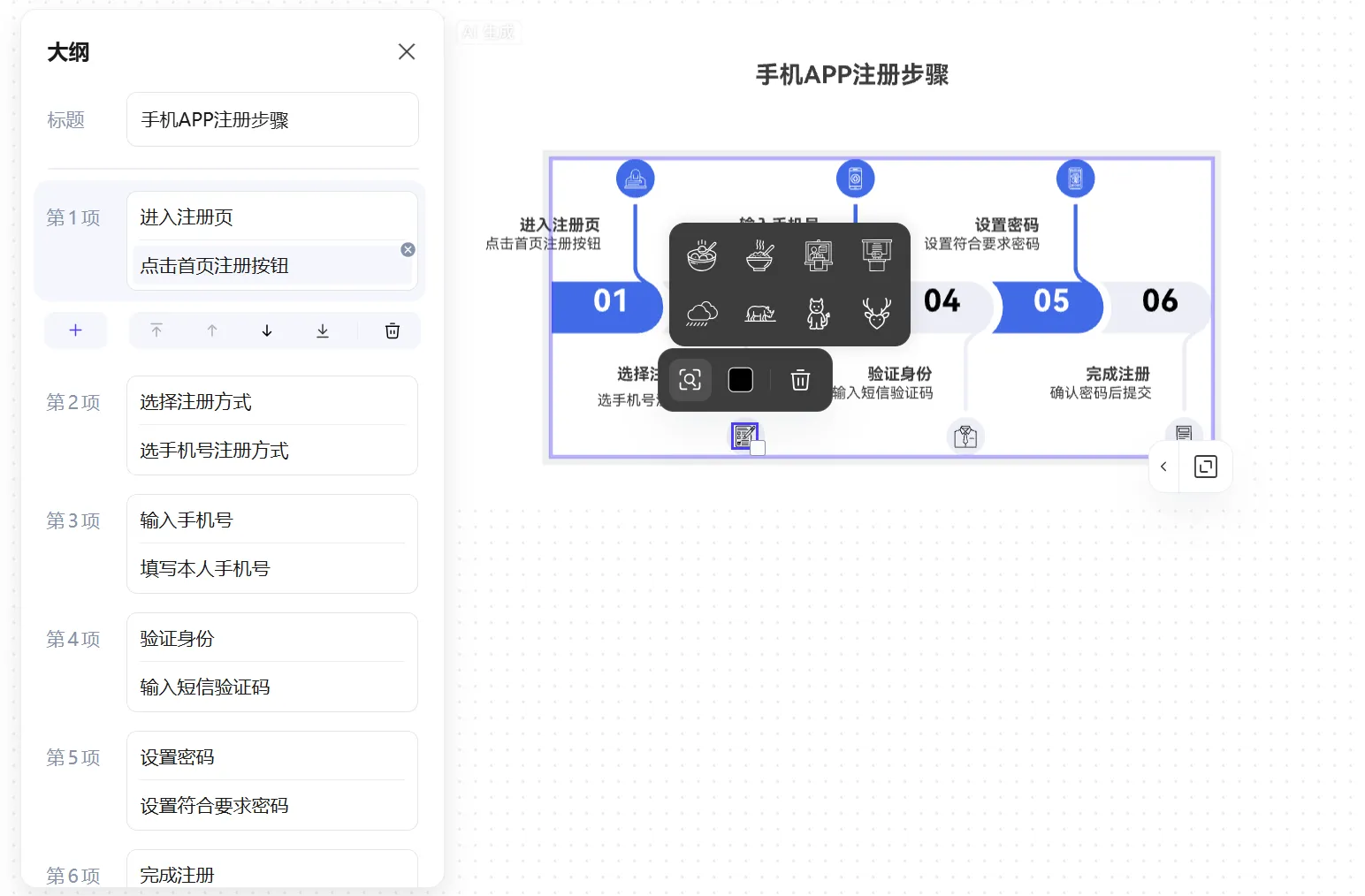Click the icon search button in floating toolbar

690,380
